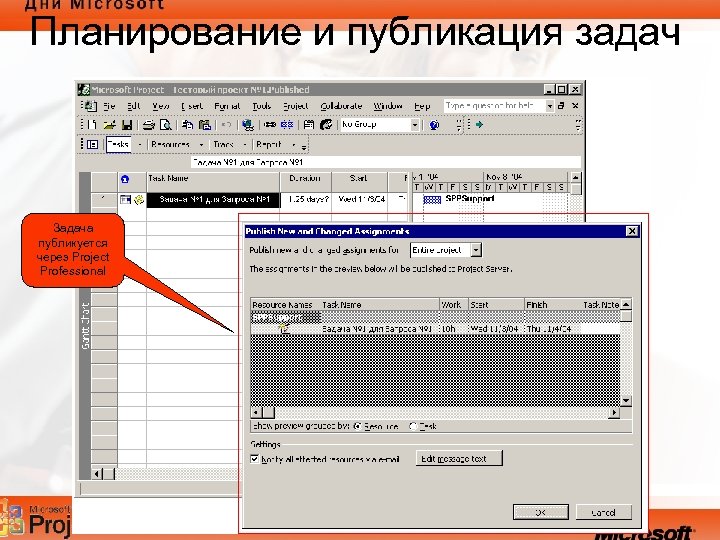The height and width of the screenshot is (540, 720).
Task: Expand the Report Project Guide dropdown arrow
Action: click(293, 145)
